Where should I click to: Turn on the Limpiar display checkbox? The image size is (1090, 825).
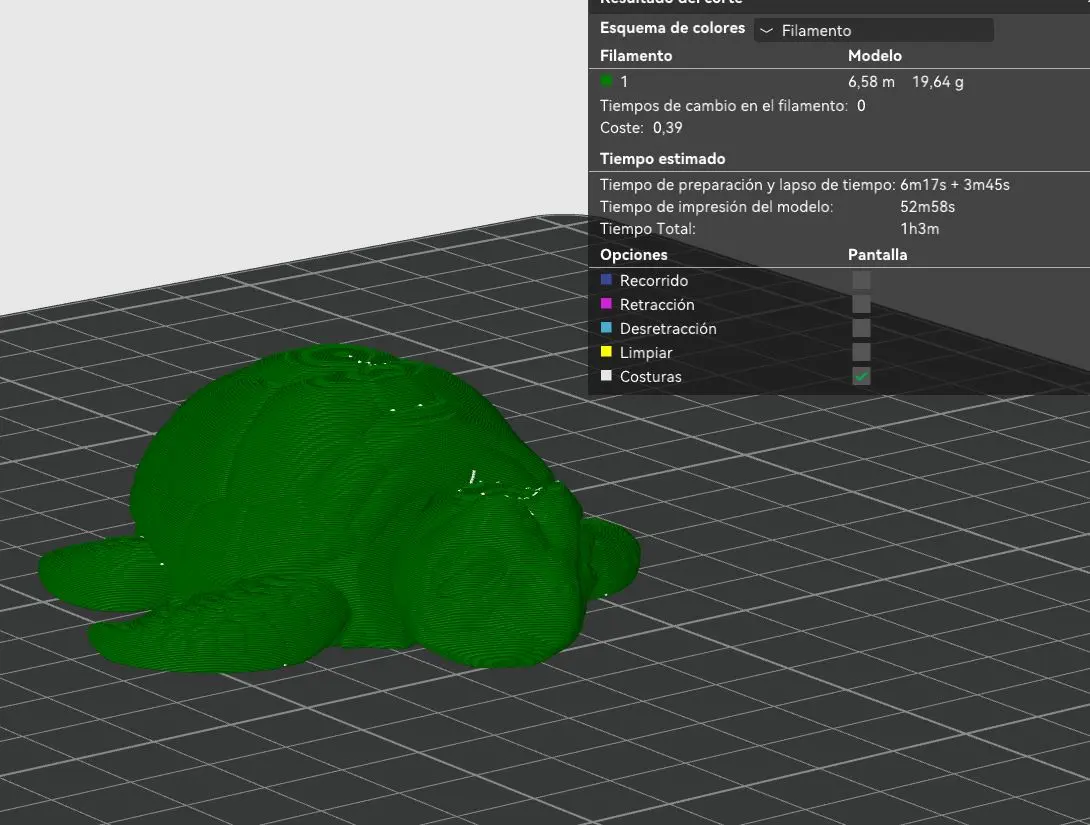pyautogui.click(x=861, y=352)
